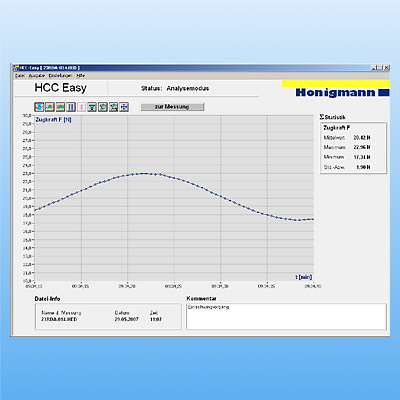The height and width of the screenshot is (400, 400).
Task: Open the Ausgabe menu
Action: point(37,76)
